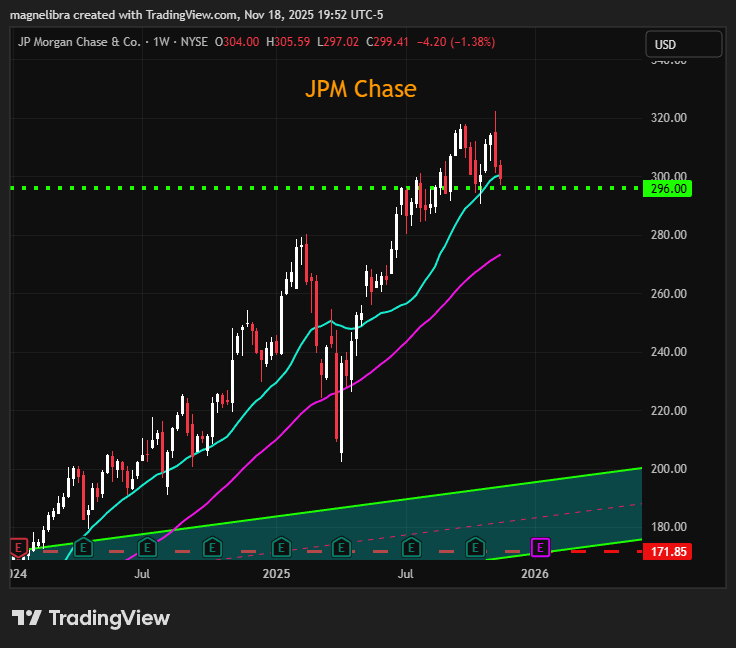
Task: Click the green earnings marker between 2025 and Jul 2025
Action: click(341, 547)
